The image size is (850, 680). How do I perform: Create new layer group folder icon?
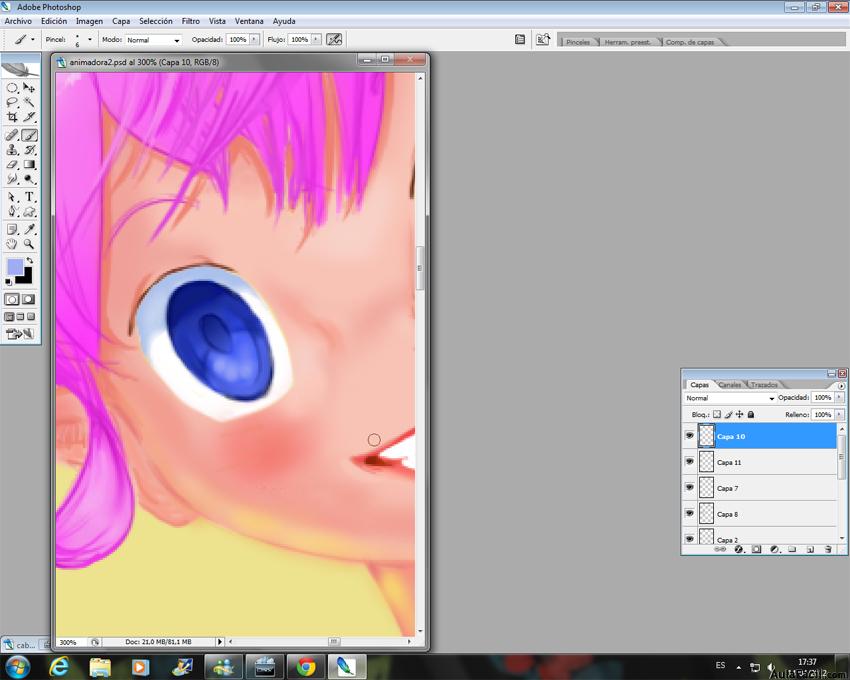point(792,549)
